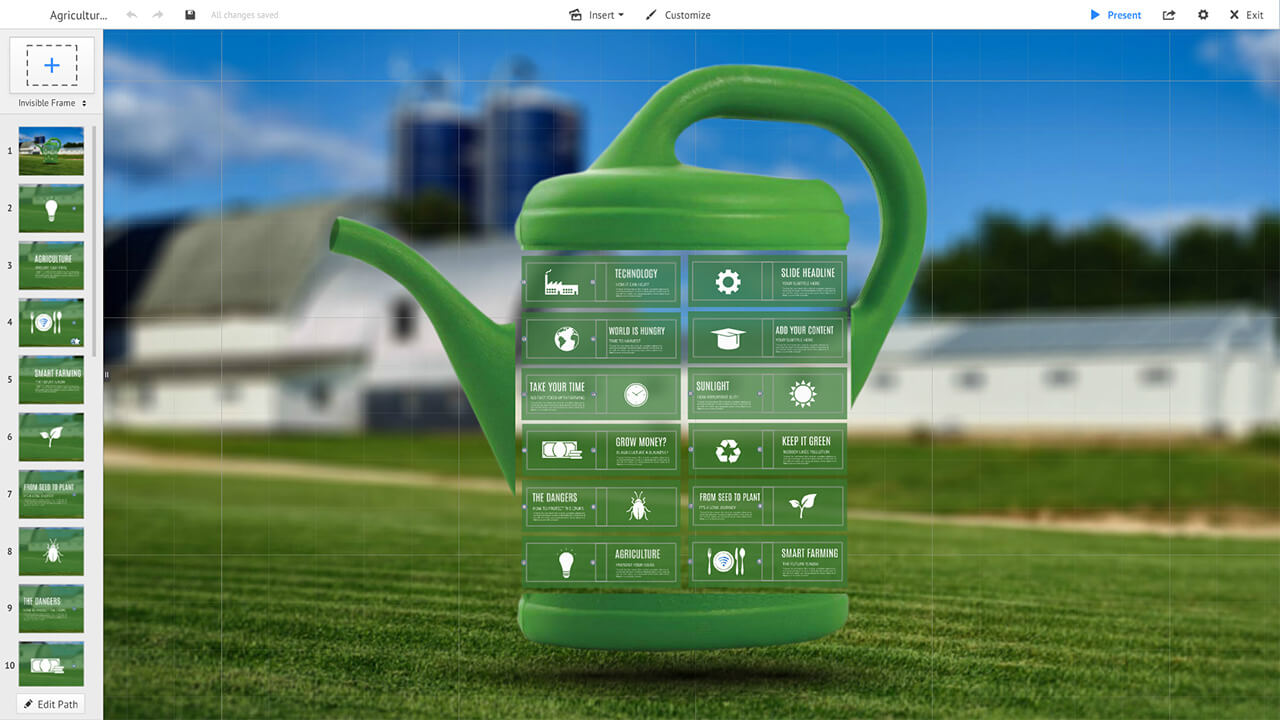The width and height of the screenshot is (1280, 720).
Task: Open the Insert dropdown menu
Action: click(596, 15)
